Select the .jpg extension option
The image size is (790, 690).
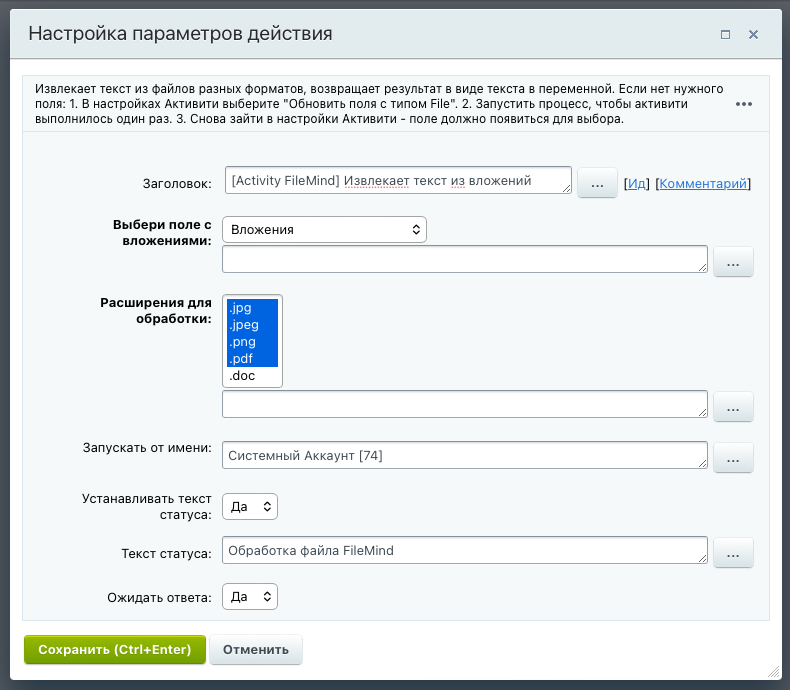[x=241, y=308]
